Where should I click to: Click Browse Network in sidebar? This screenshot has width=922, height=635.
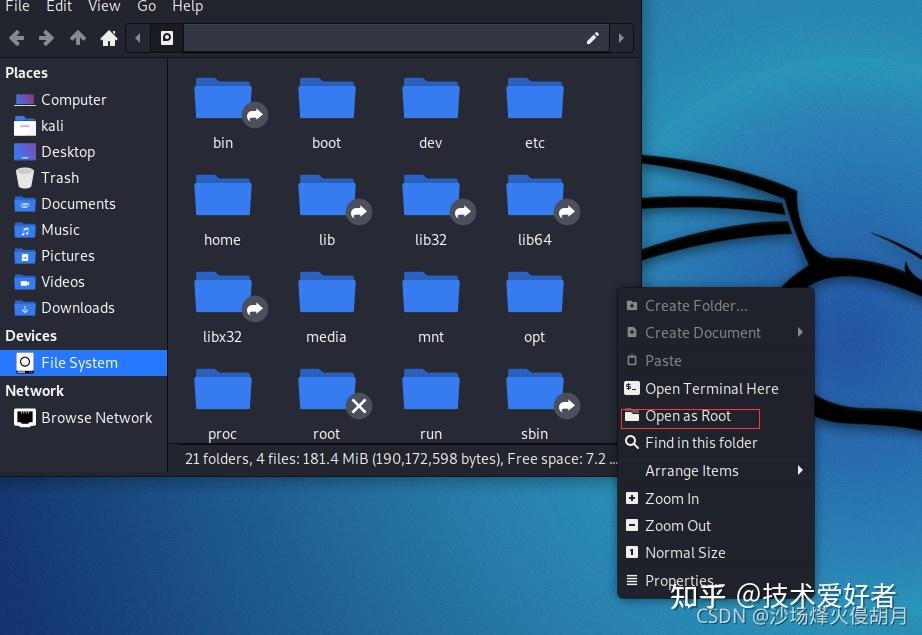83,418
